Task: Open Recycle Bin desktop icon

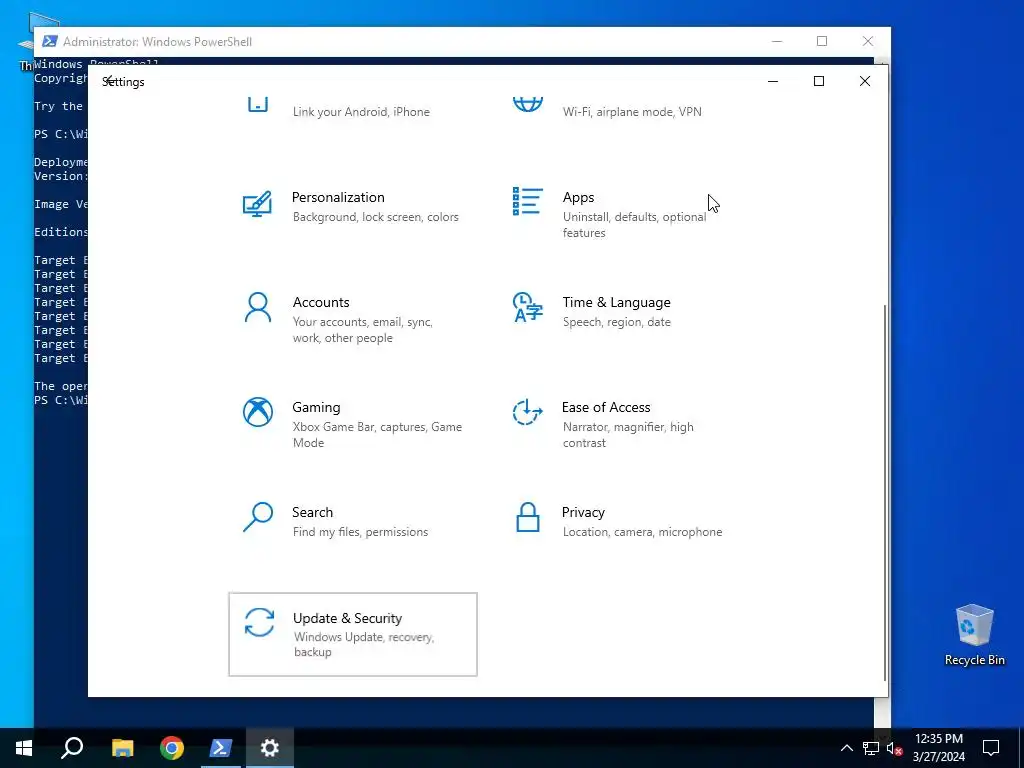Action: [974, 635]
